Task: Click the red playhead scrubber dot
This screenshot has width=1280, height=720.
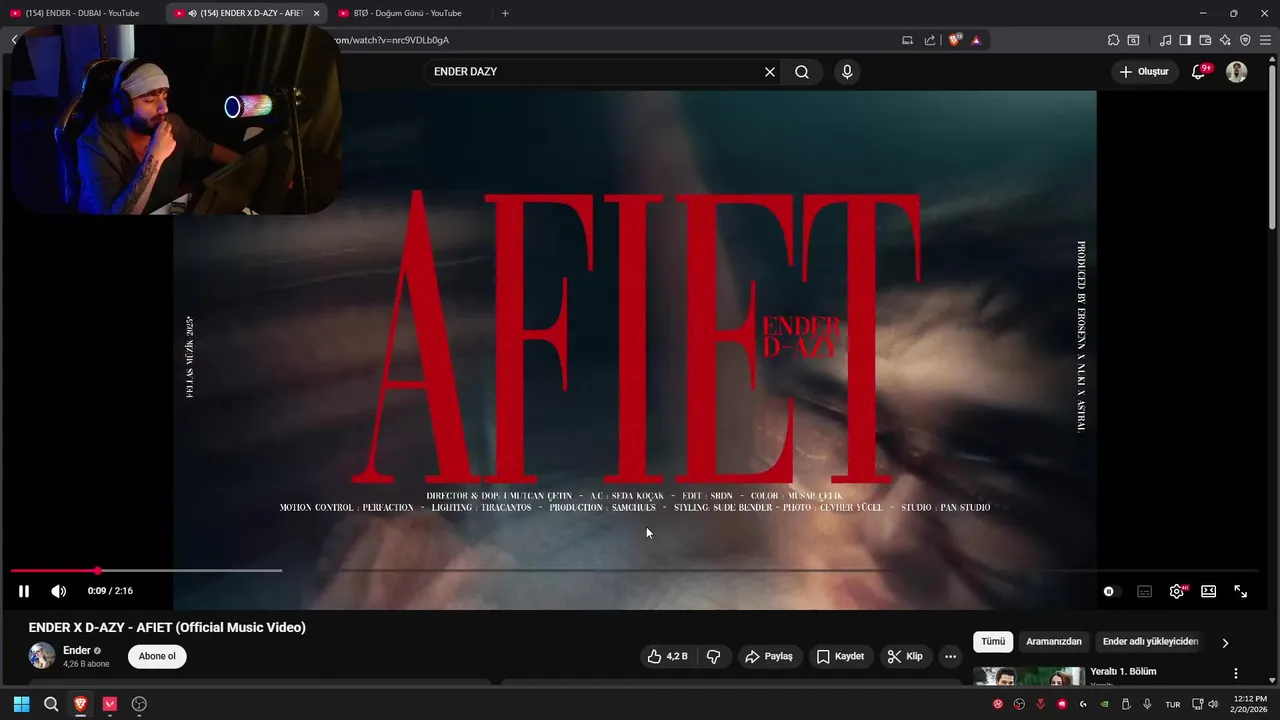Action: click(x=97, y=571)
